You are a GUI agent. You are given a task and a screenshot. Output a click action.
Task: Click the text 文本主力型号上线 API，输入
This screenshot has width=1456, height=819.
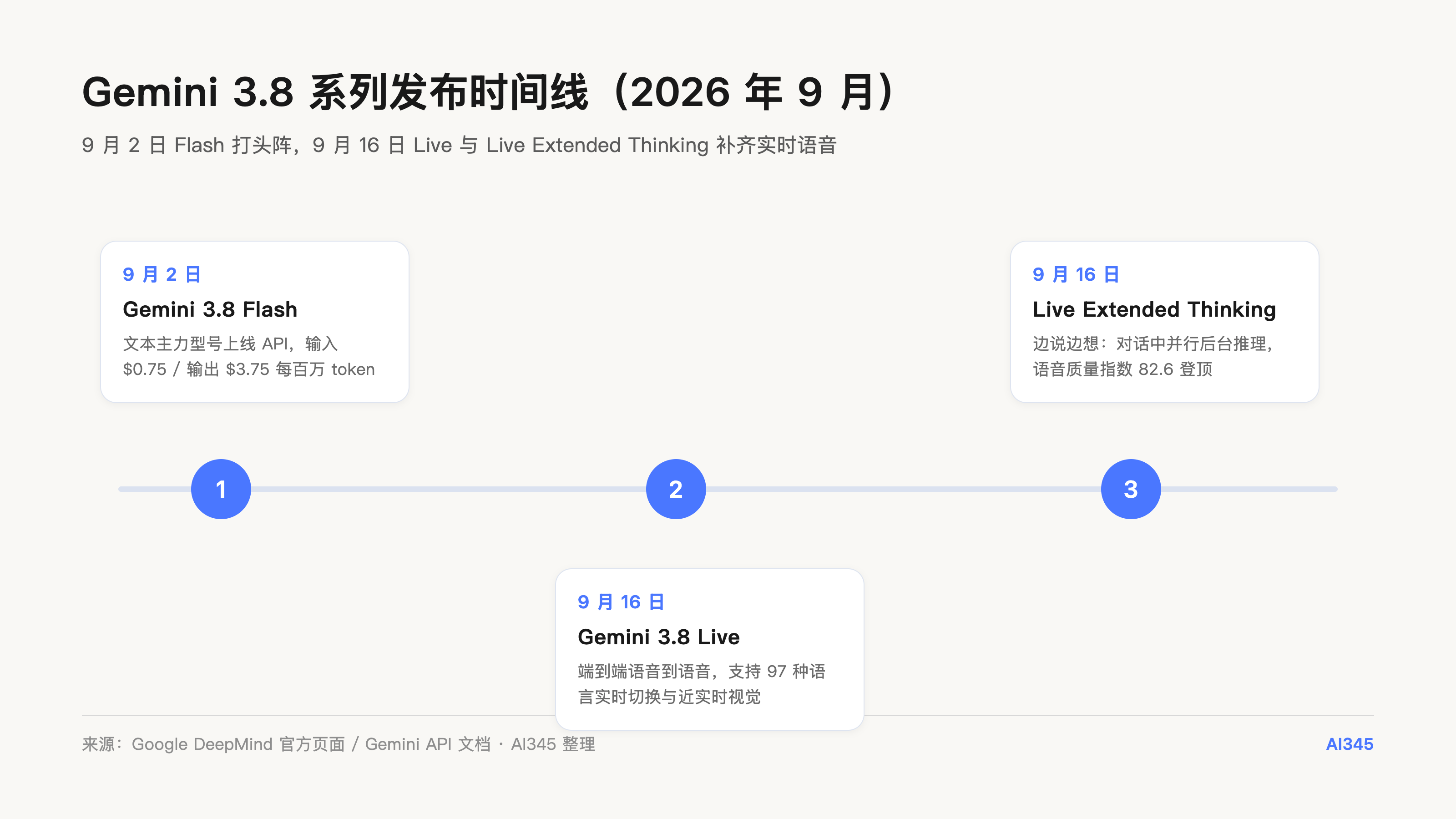[x=230, y=344]
